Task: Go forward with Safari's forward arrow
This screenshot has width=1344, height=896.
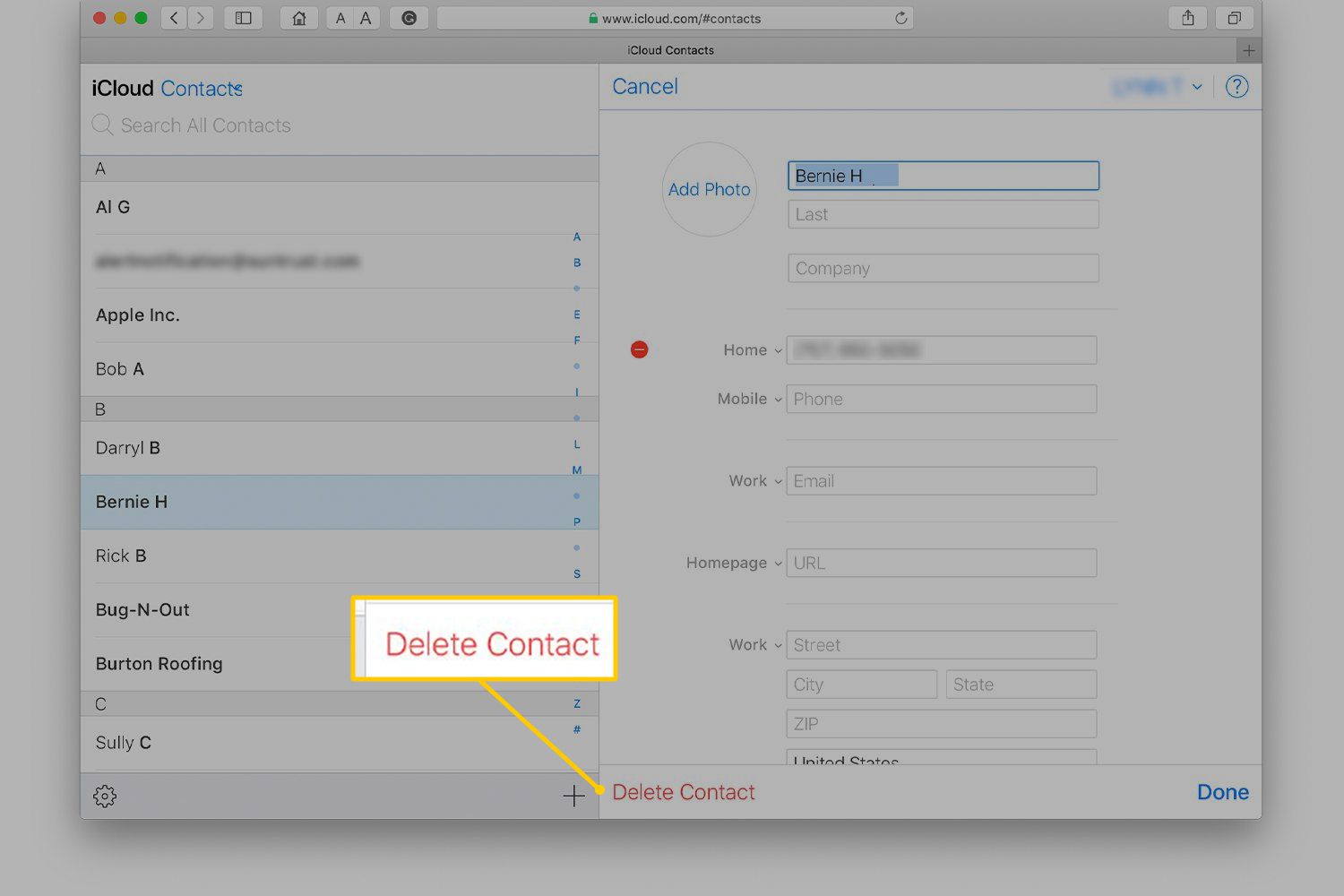Action: 201,18
